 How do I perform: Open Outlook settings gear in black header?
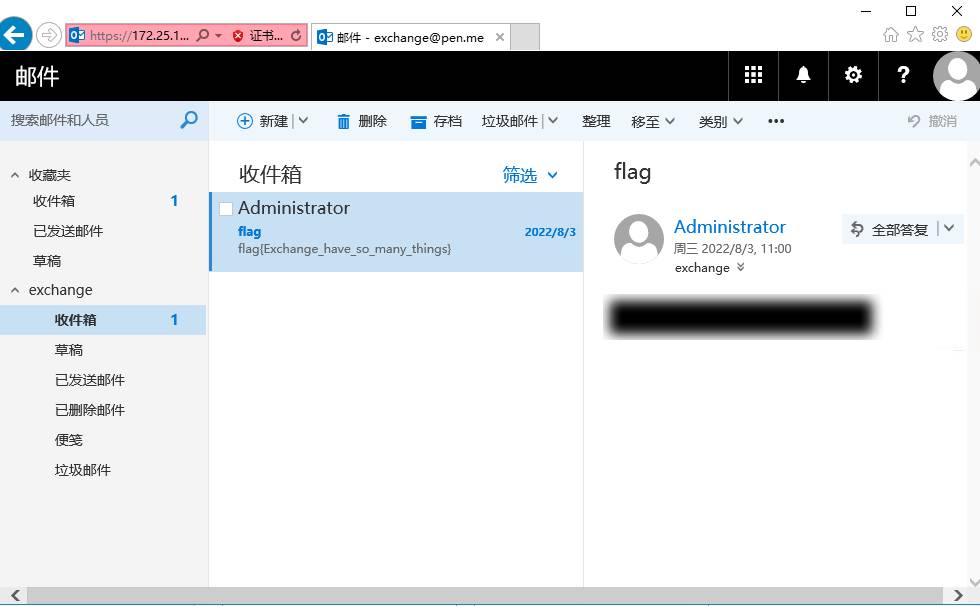pyautogui.click(x=853, y=75)
